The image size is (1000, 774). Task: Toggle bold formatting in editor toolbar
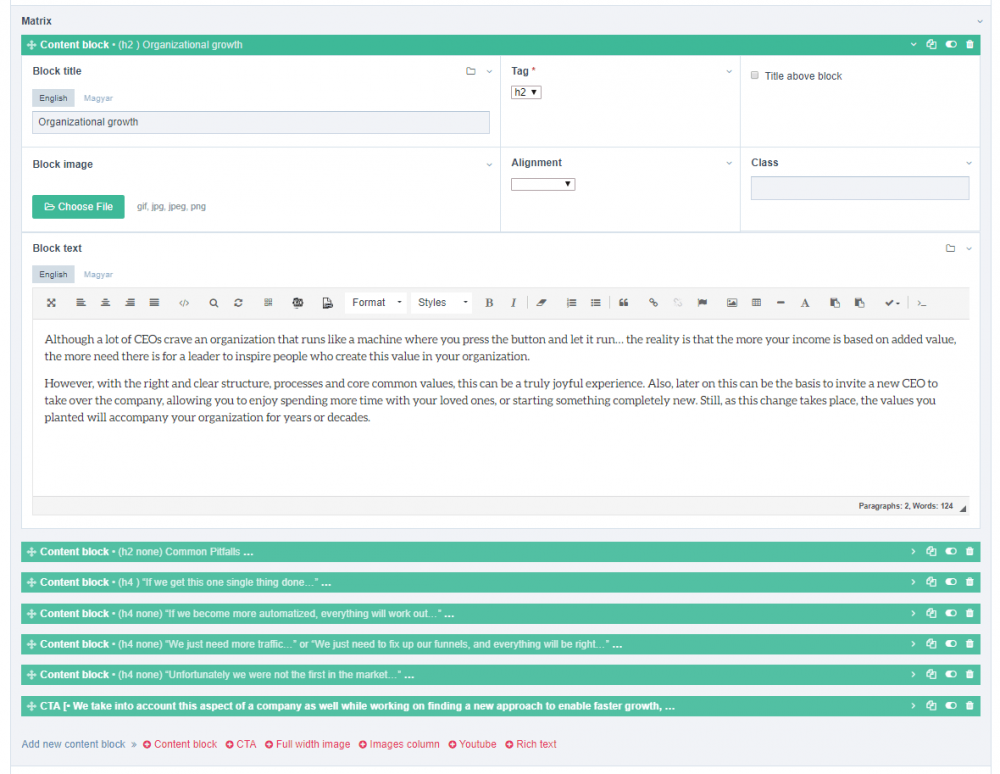[x=489, y=303]
